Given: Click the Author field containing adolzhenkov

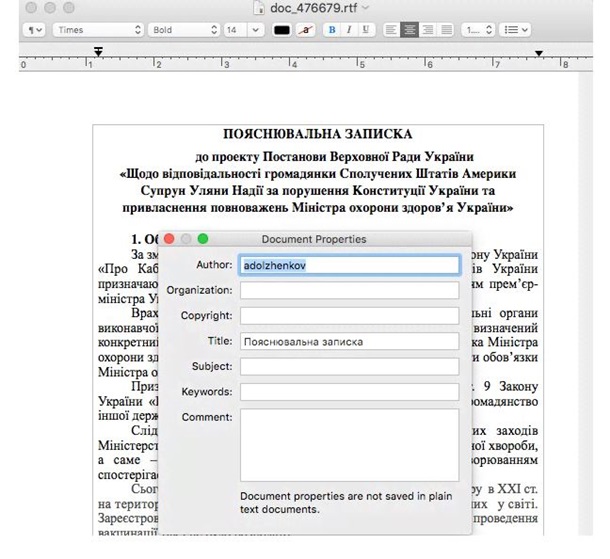Looking at the screenshot, I should tap(349, 265).
